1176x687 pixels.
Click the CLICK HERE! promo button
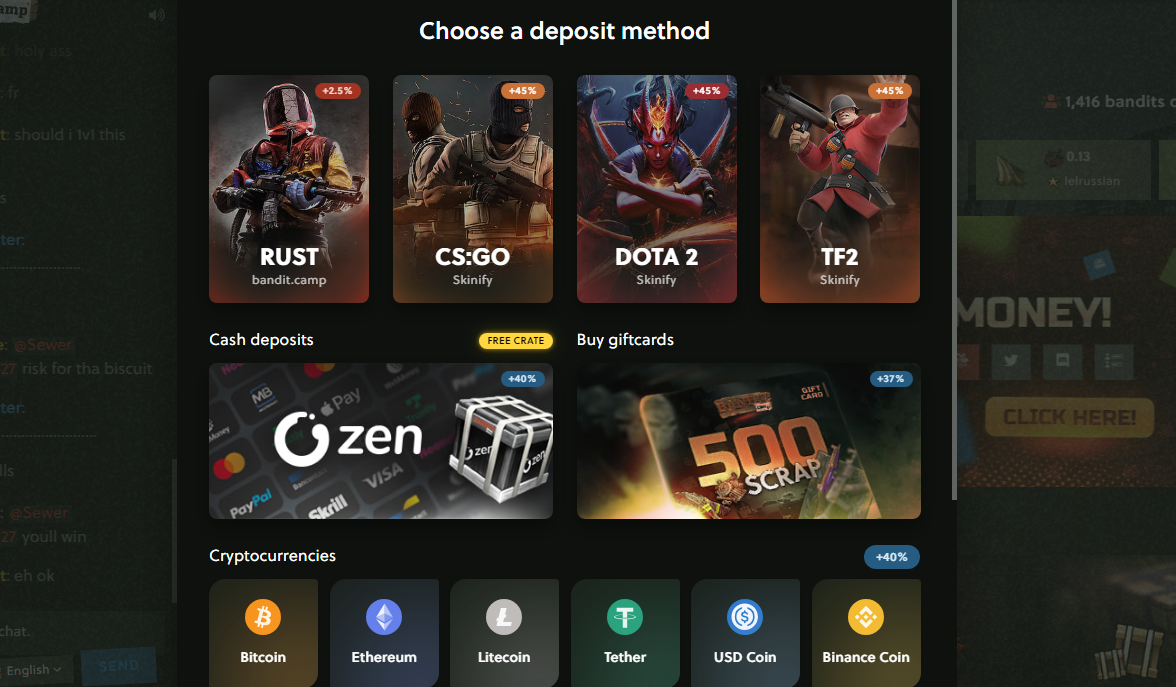click(1070, 417)
